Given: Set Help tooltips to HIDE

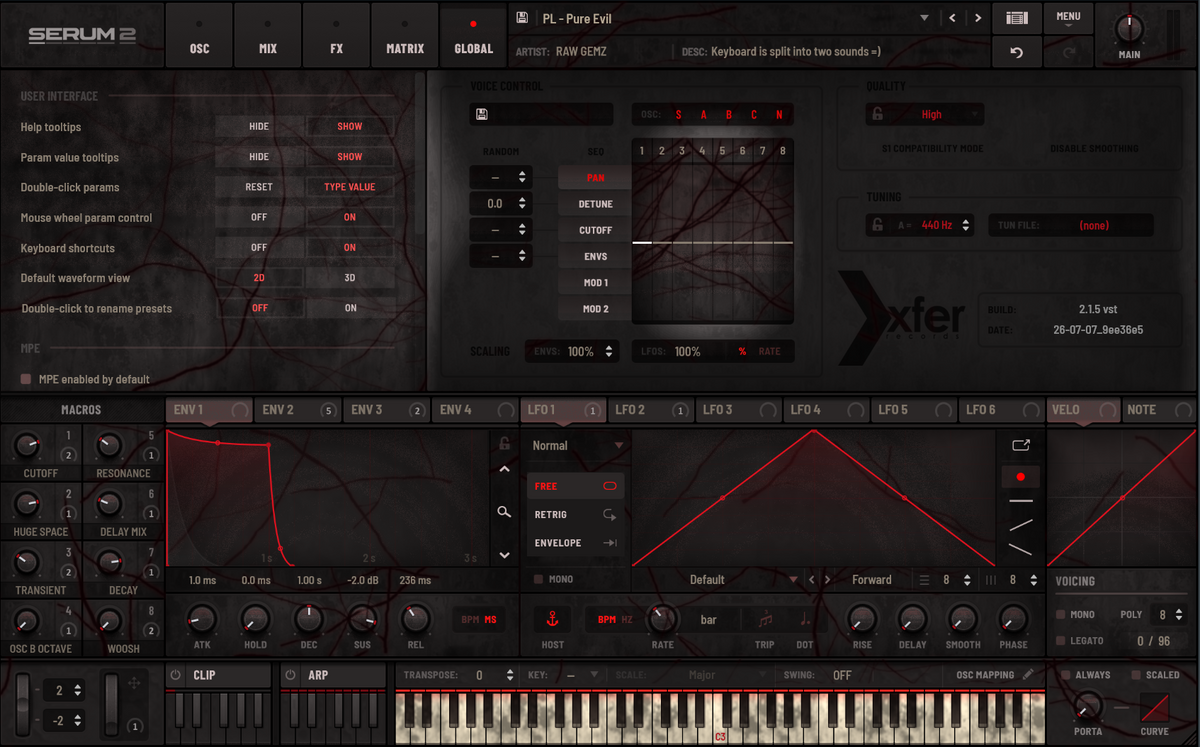Looking at the screenshot, I should click(259, 127).
